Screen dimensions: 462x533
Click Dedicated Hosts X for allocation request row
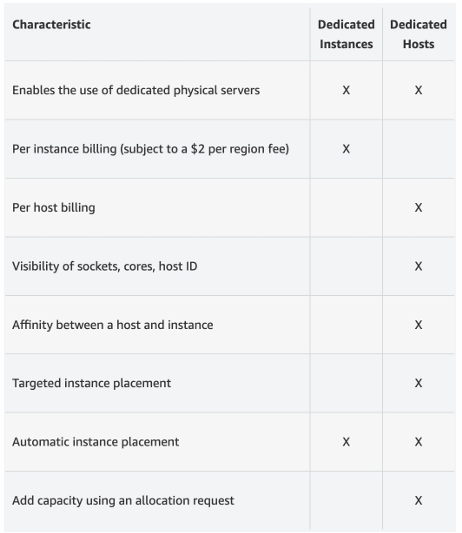[x=418, y=501]
